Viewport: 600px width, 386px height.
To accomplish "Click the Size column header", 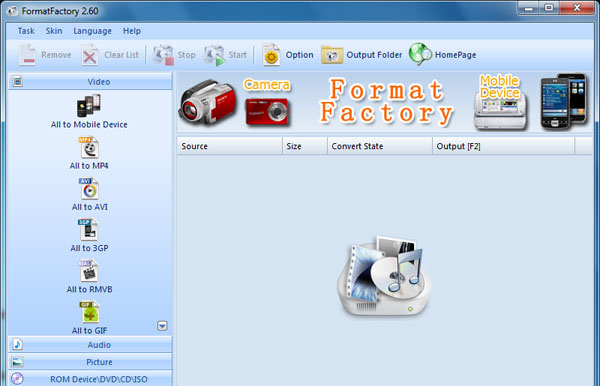I will point(305,146).
